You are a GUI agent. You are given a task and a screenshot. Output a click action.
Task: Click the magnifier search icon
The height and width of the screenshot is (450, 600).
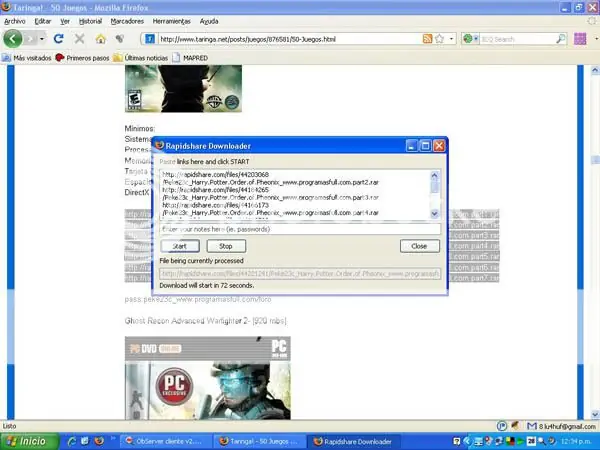pyautogui.click(x=561, y=39)
